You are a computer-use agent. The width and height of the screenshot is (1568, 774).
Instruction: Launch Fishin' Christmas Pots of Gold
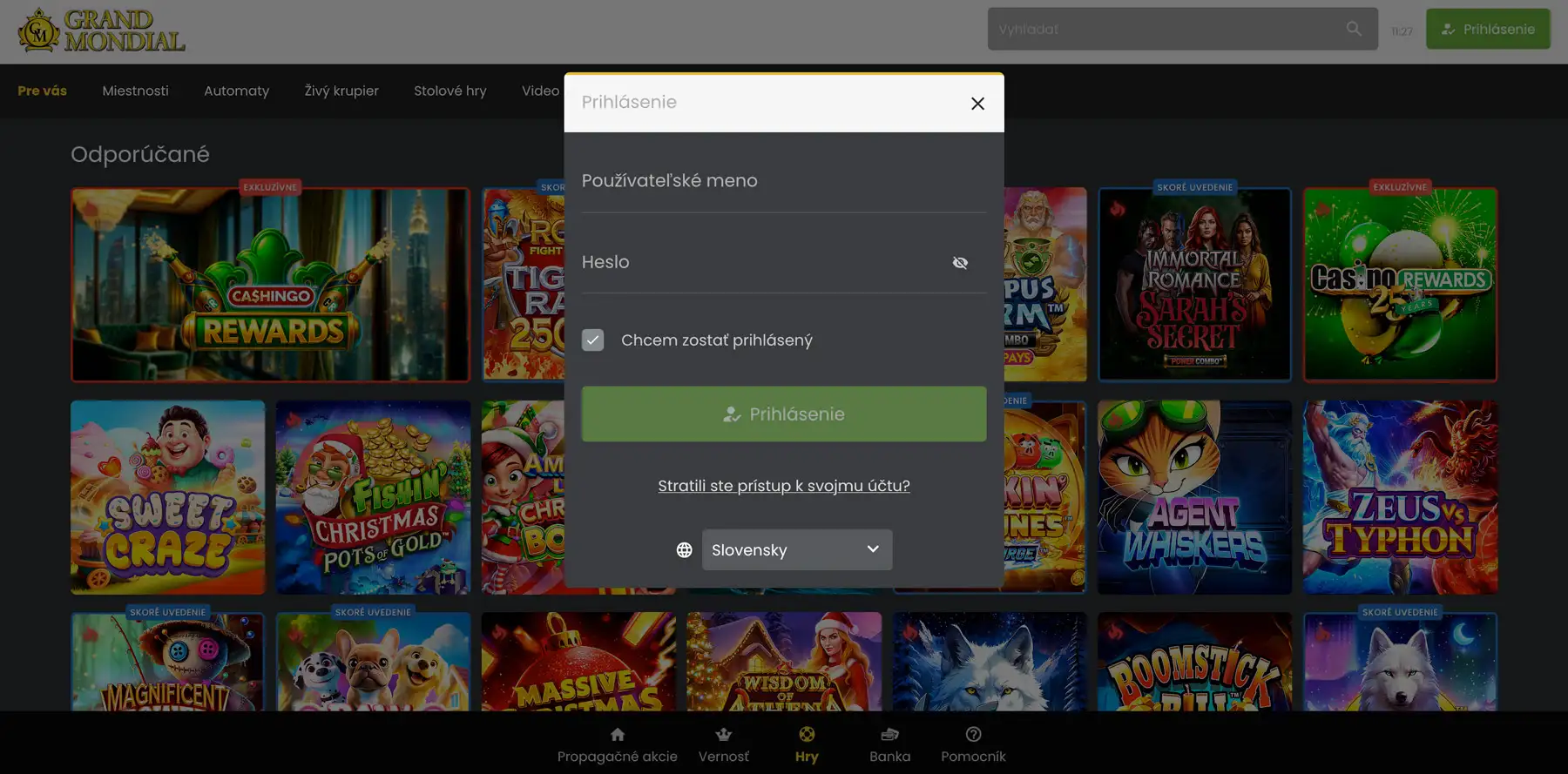(373, 497)
